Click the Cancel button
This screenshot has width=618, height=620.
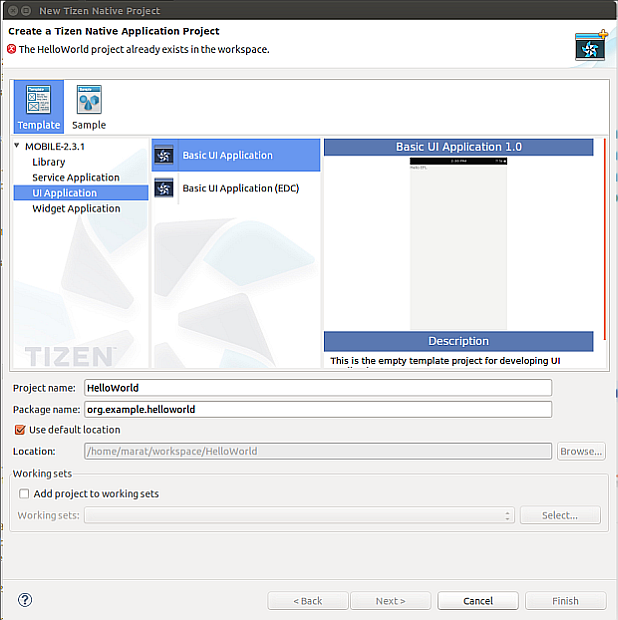click(478, 601)
